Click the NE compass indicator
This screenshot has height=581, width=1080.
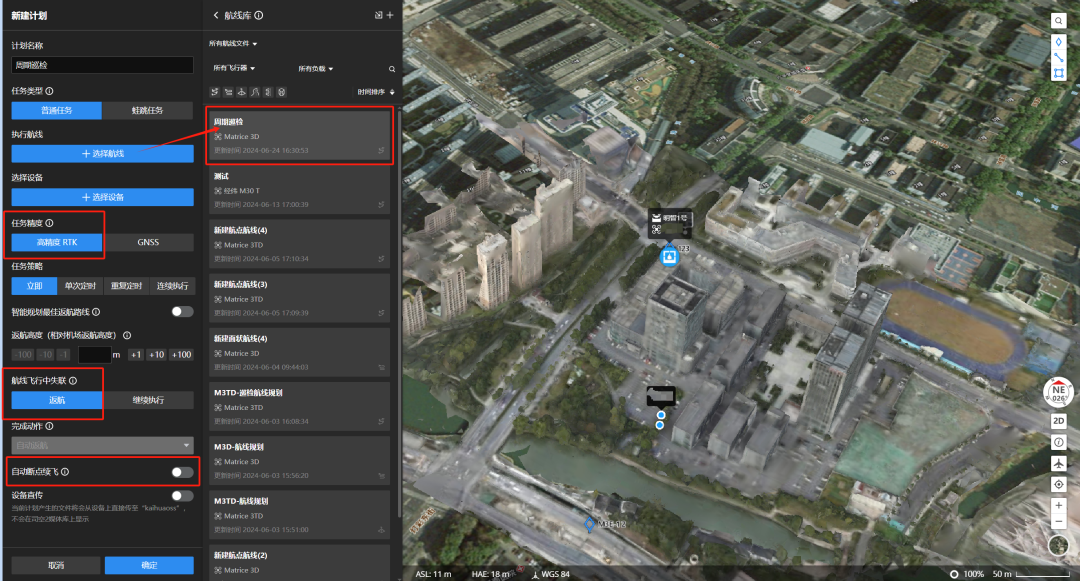(1058, 393)
